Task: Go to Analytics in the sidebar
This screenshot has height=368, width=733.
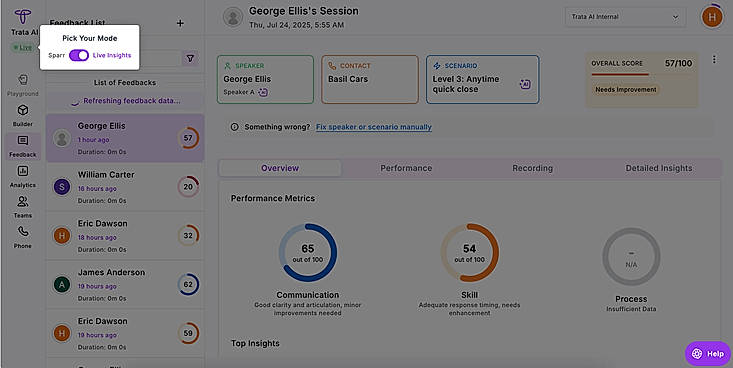Action: point(22,176)
